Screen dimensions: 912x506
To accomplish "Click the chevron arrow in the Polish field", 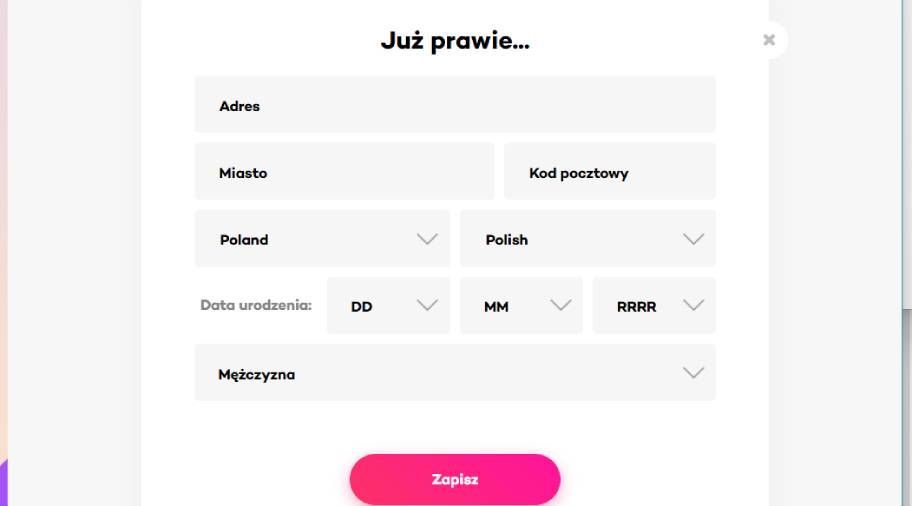I will pyautogui.click(x=693, y=239).
